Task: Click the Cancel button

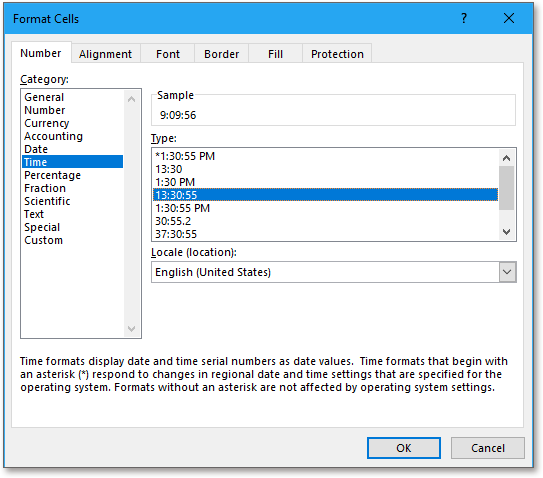Action: pyautogui.click(x=488, y=448)
